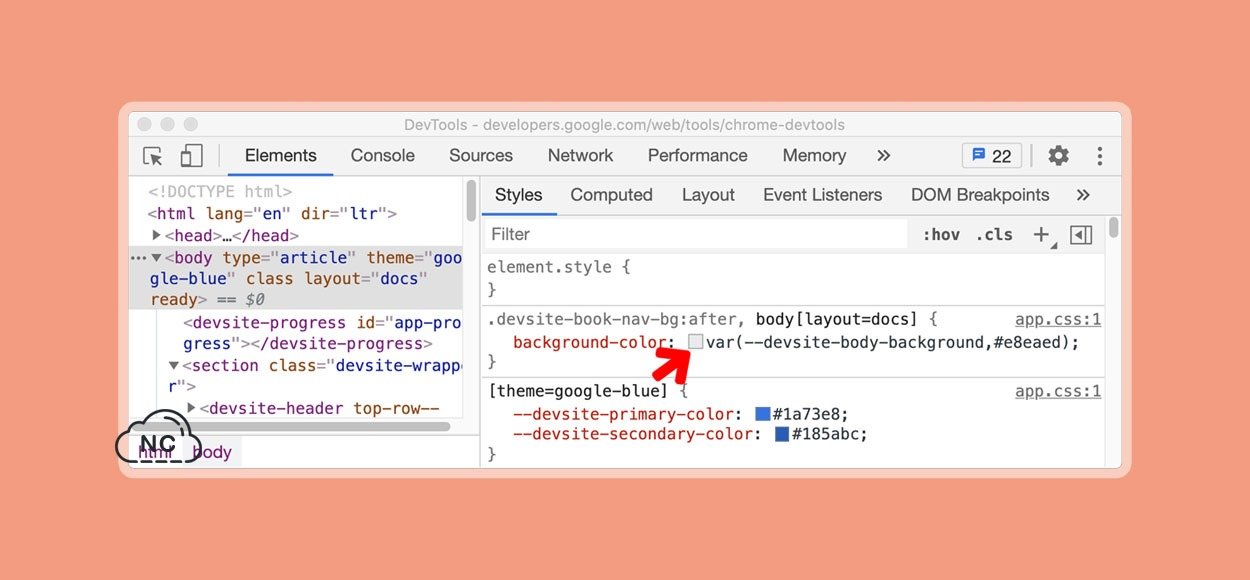Click the --devsite-secondary-color property name
This screenshot has height=580, width=1250.
coord(635,435)
